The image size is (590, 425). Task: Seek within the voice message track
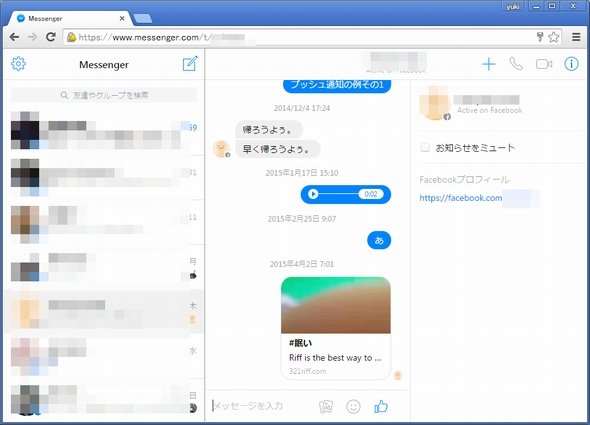point(338,194)
